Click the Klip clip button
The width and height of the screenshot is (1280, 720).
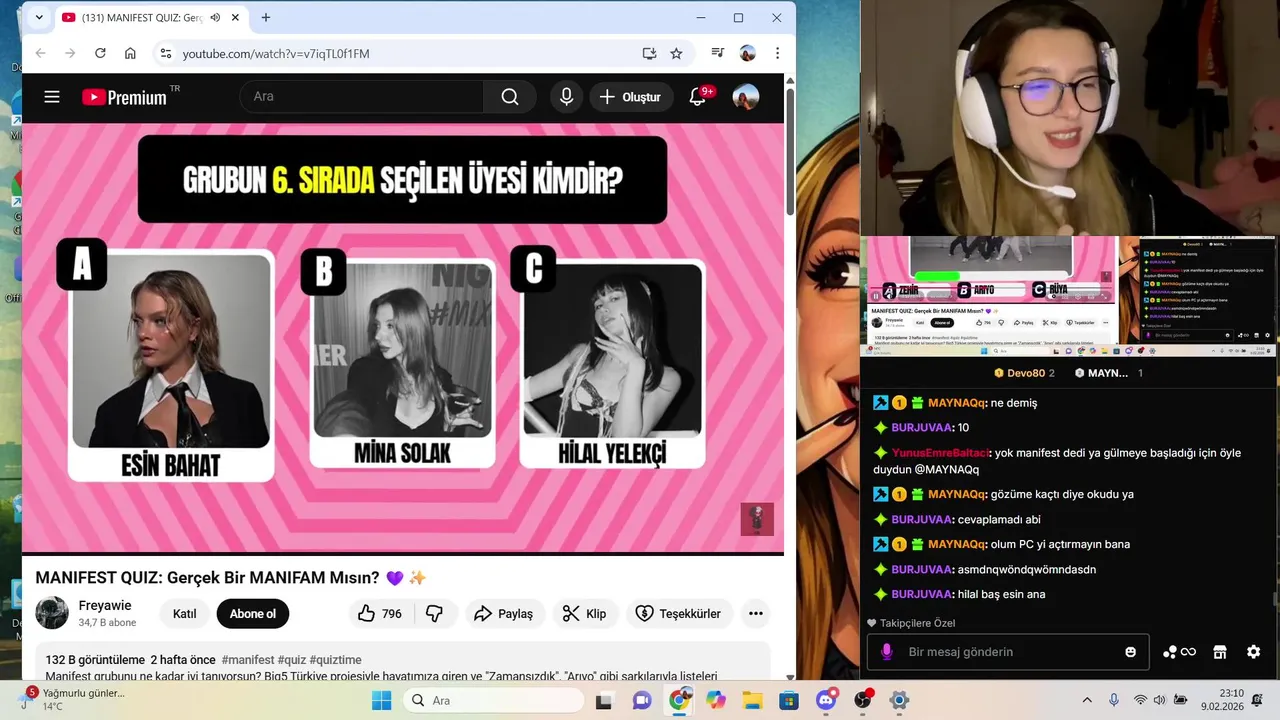(585, 613)
